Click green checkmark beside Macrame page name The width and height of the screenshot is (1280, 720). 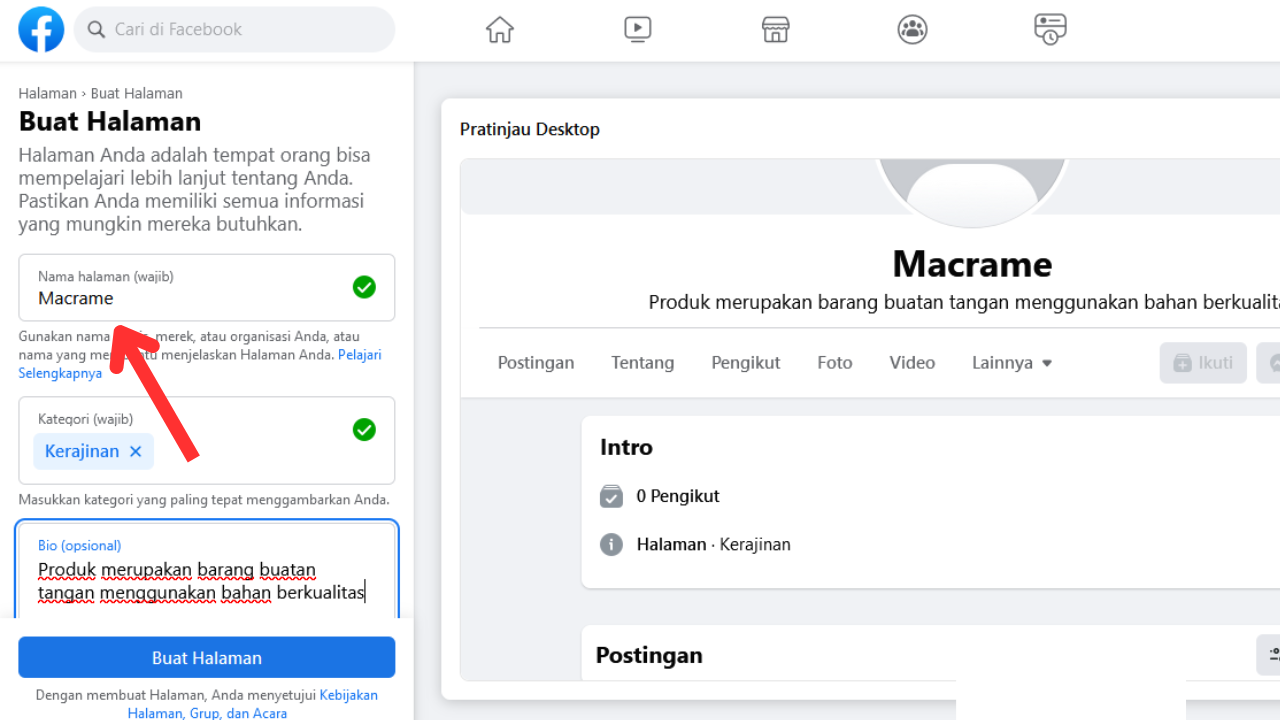364,287
